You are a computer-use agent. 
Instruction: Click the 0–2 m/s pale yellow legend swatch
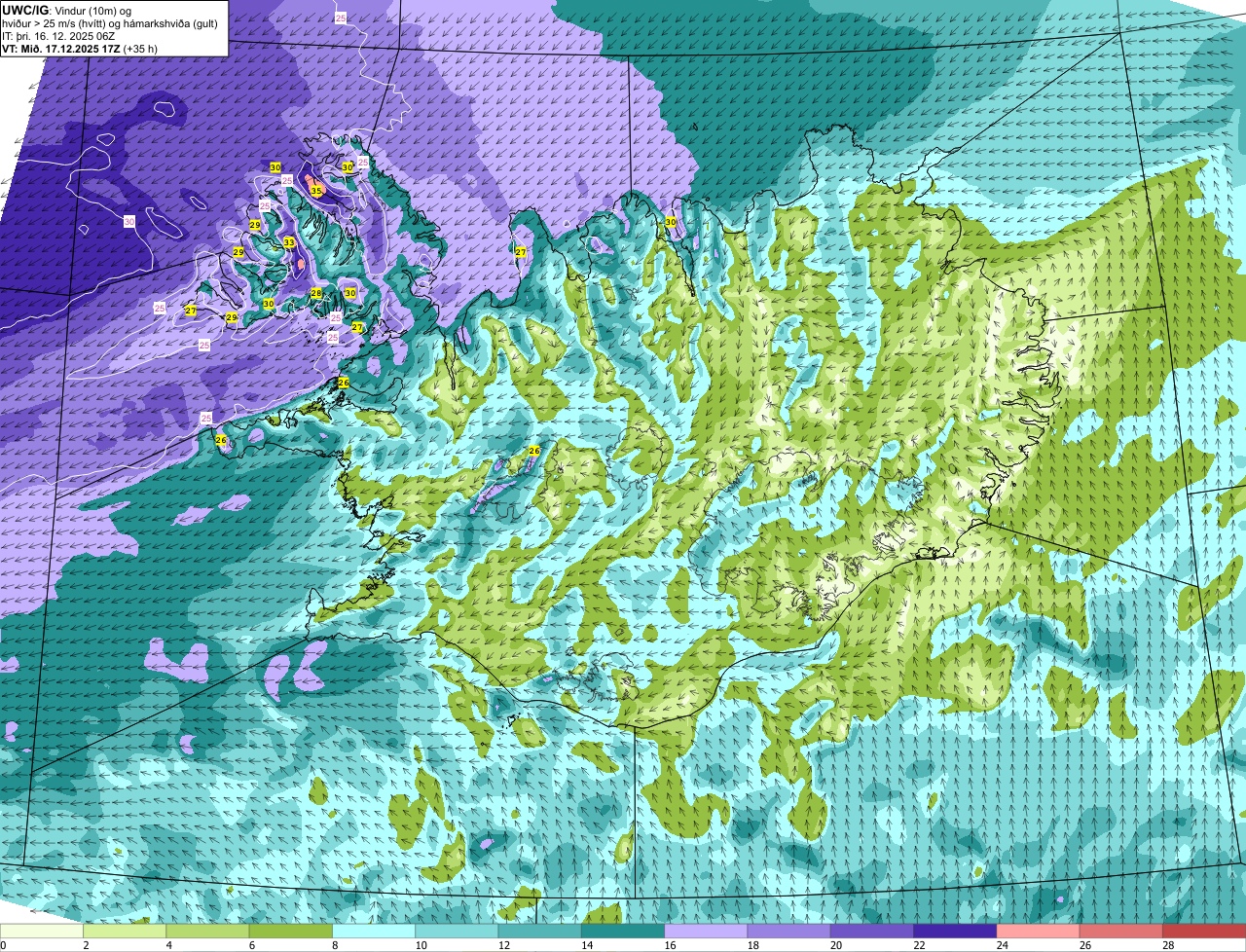(42, 932)
